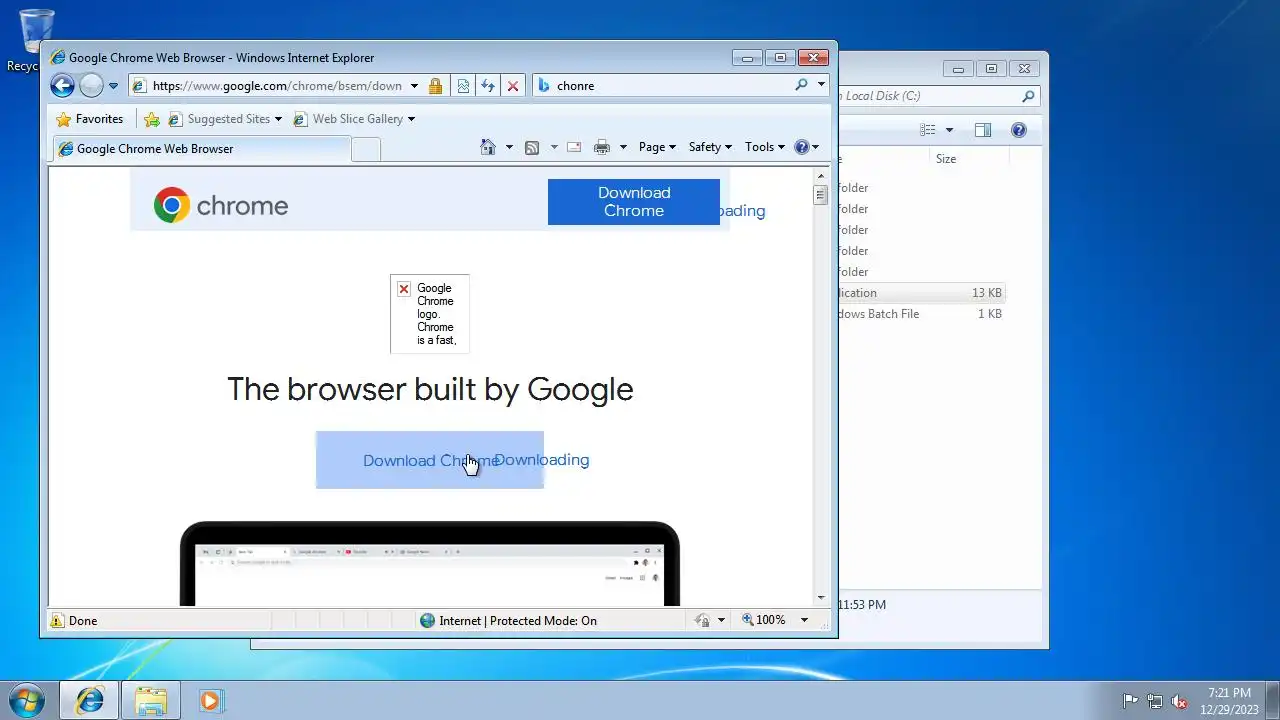Viewport: 1280px width, 720px height.
Task: Open the Windows Explorer taskbar icon
Action: click(151, 700)
